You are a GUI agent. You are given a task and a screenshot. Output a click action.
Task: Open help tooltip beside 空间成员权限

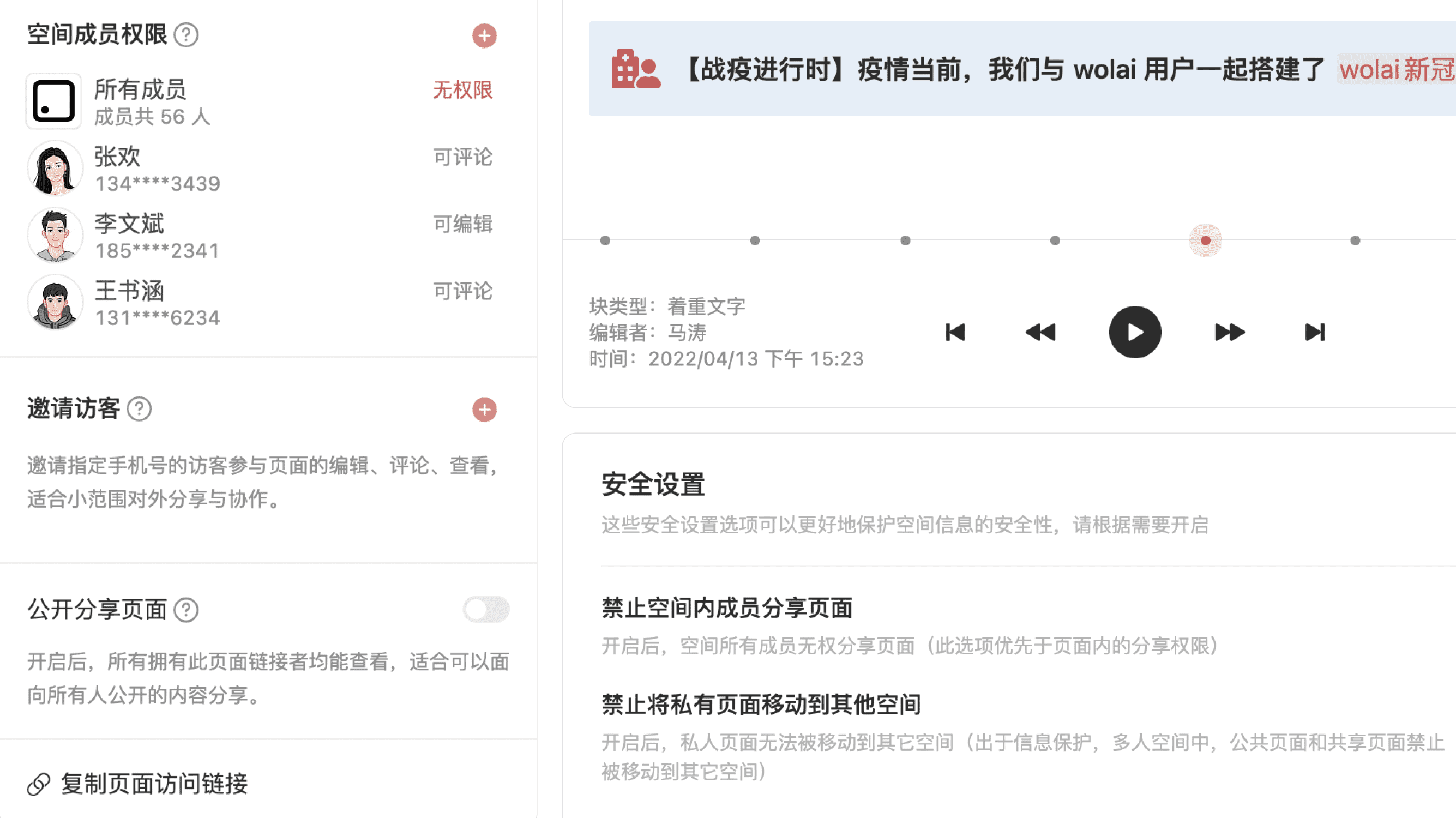click(x=188, y=35)
